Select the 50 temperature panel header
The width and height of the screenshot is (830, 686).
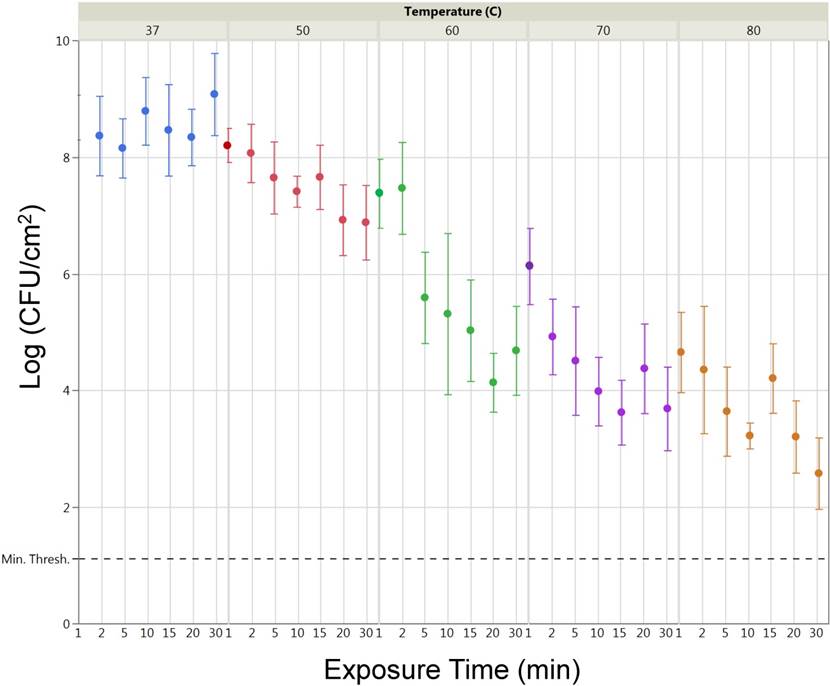(303, 31)
